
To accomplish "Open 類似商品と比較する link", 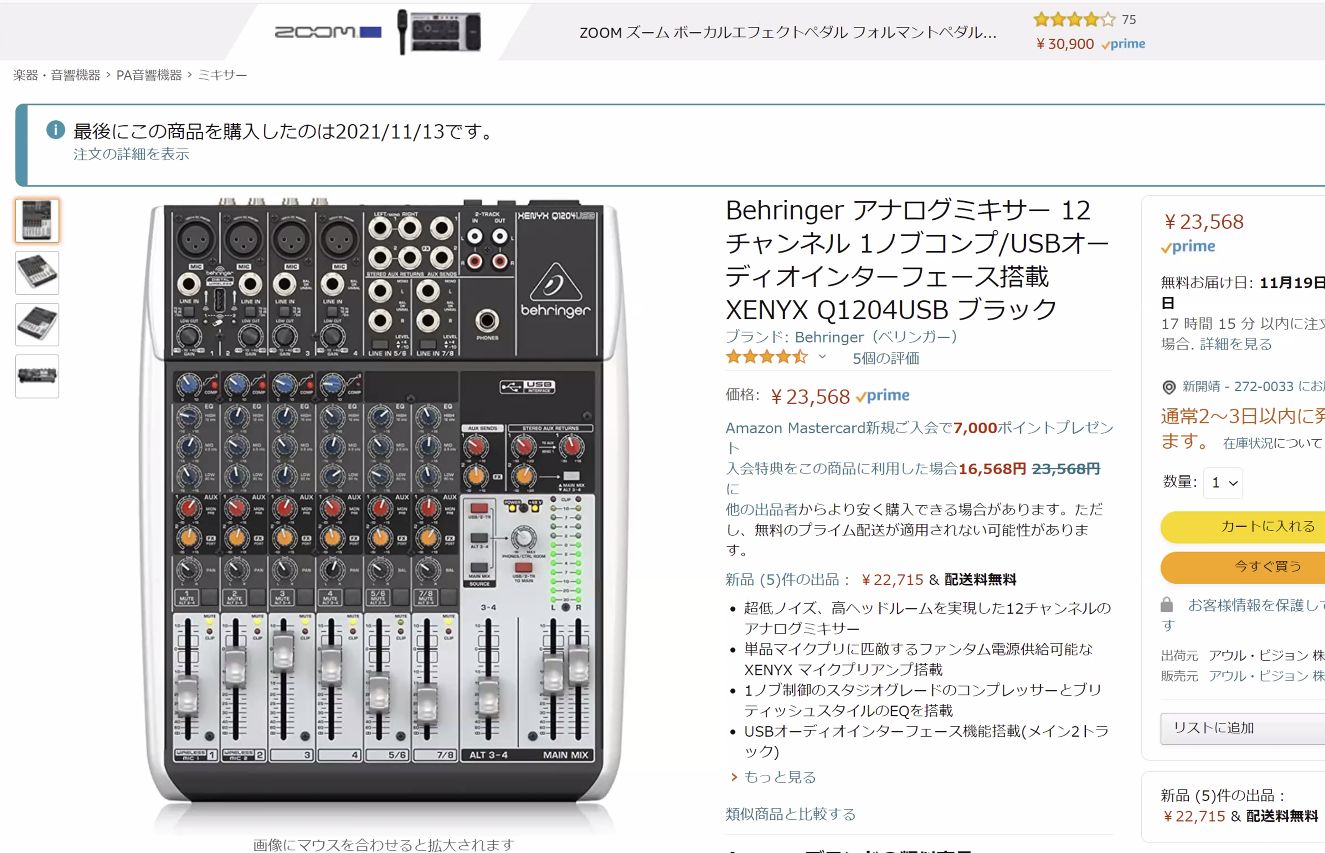I will (791, 814).
